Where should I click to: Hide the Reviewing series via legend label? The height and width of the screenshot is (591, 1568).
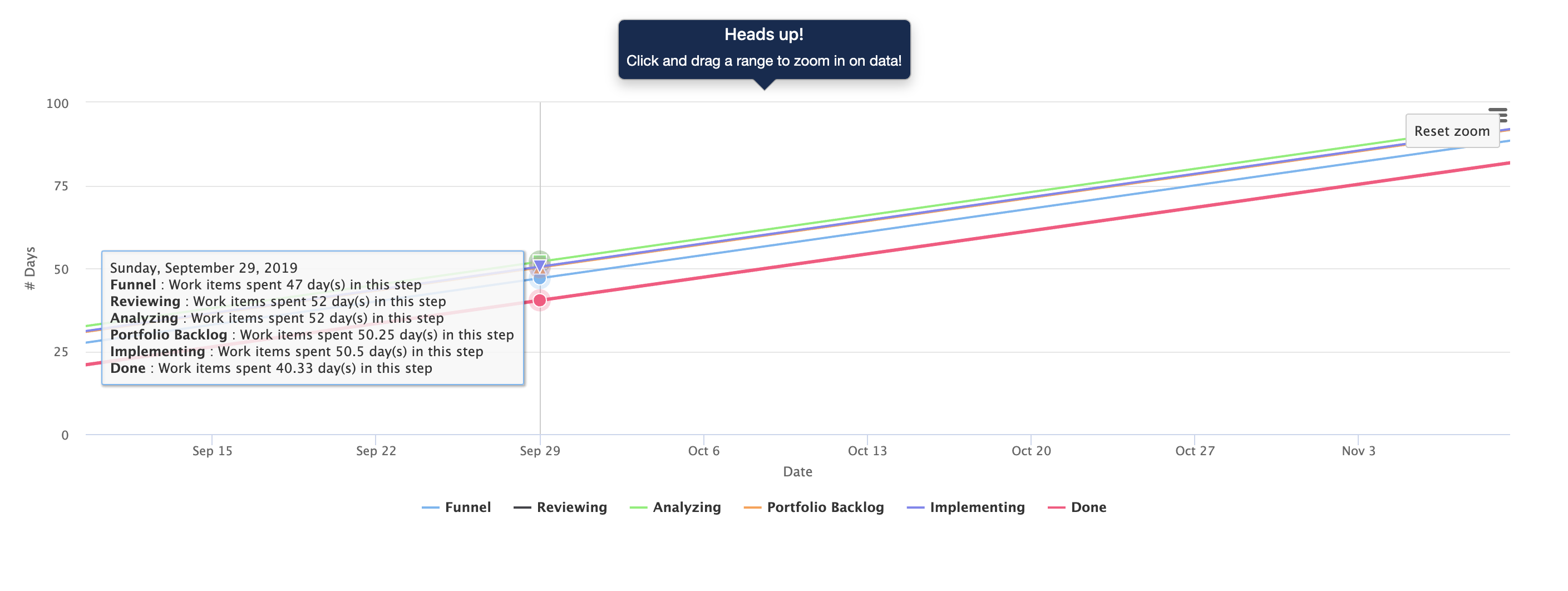(x=571, y=508)
